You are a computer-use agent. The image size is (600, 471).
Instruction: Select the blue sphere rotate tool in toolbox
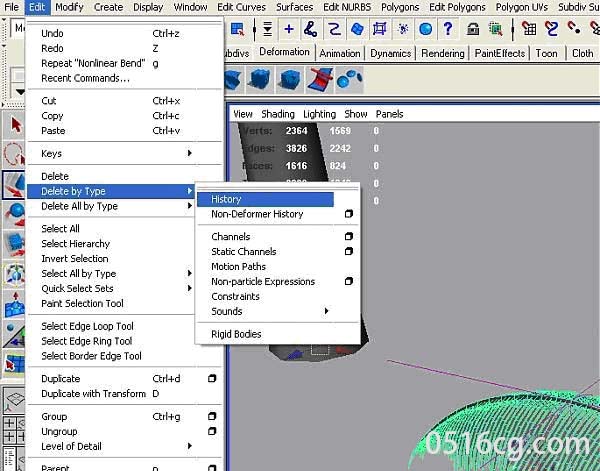(x=14, y=215)
